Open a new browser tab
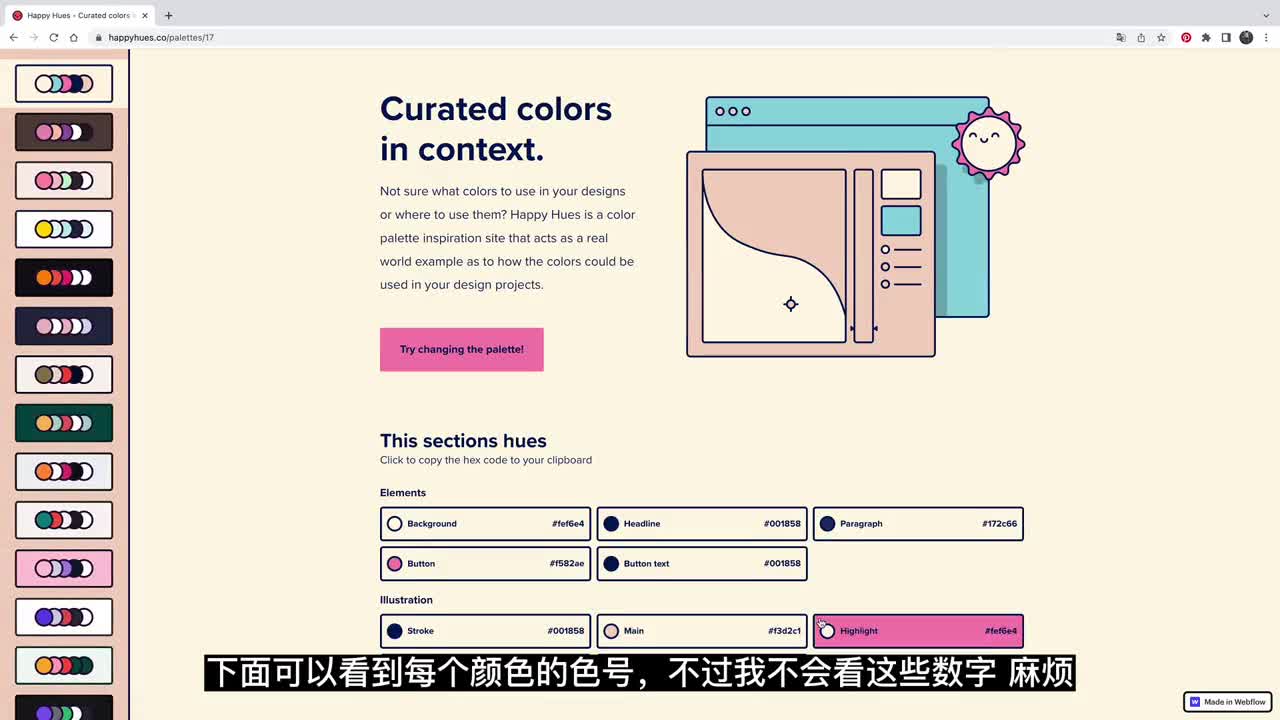The image size is (1280, 720). pos(168,15)
